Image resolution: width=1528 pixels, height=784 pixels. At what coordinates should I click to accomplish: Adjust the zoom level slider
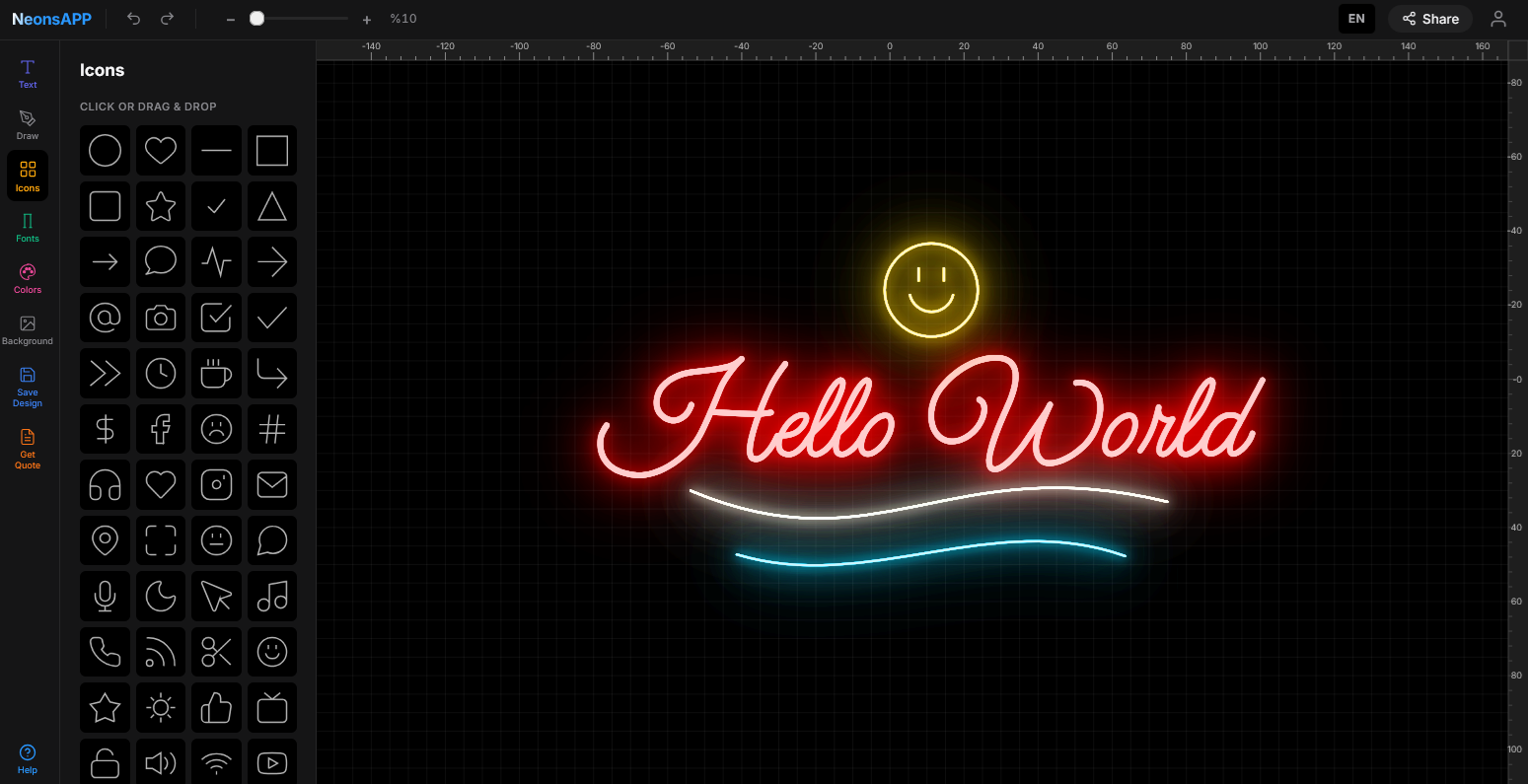[258, 17]
